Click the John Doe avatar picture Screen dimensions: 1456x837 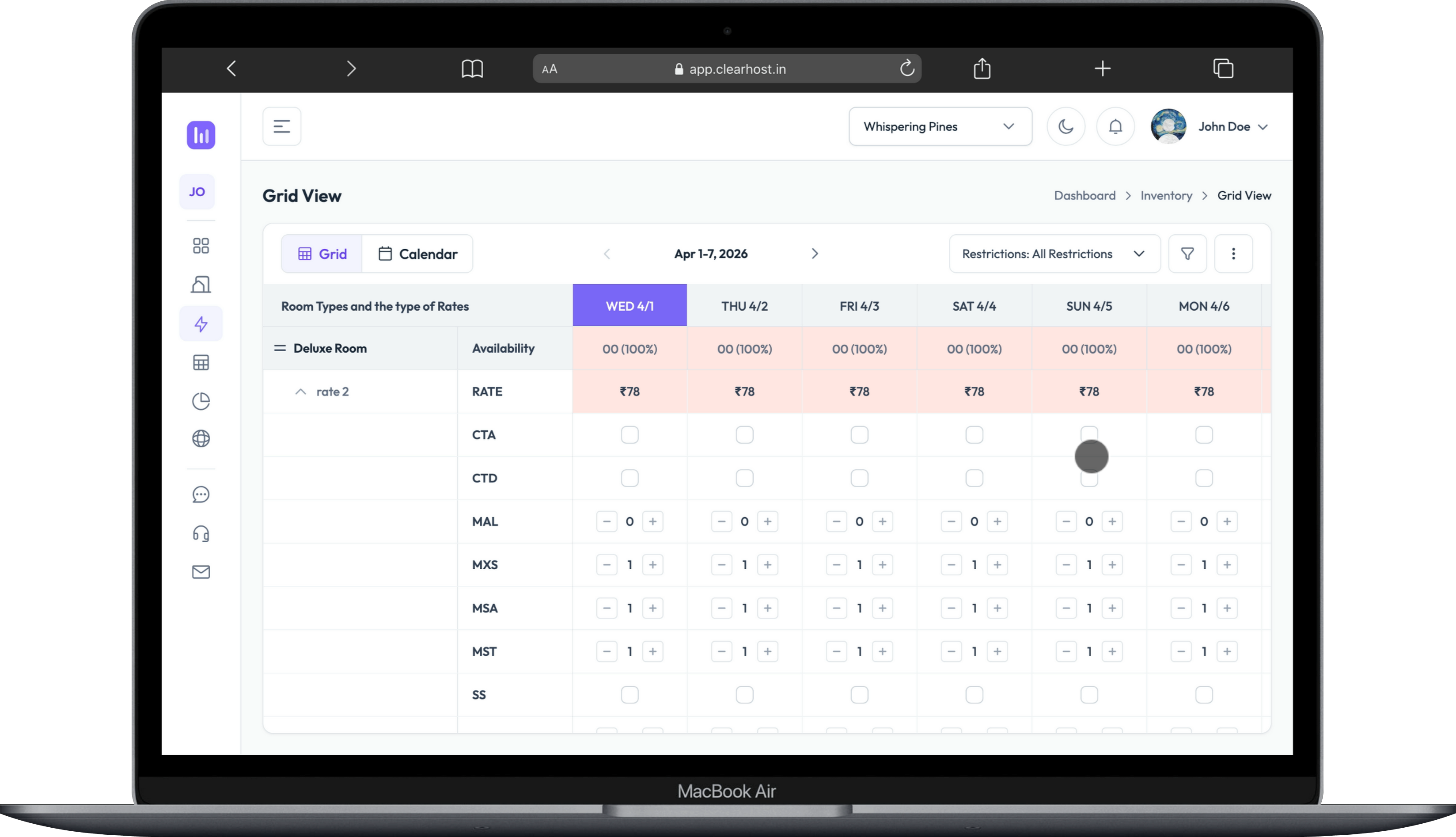tap(1168, 126)
